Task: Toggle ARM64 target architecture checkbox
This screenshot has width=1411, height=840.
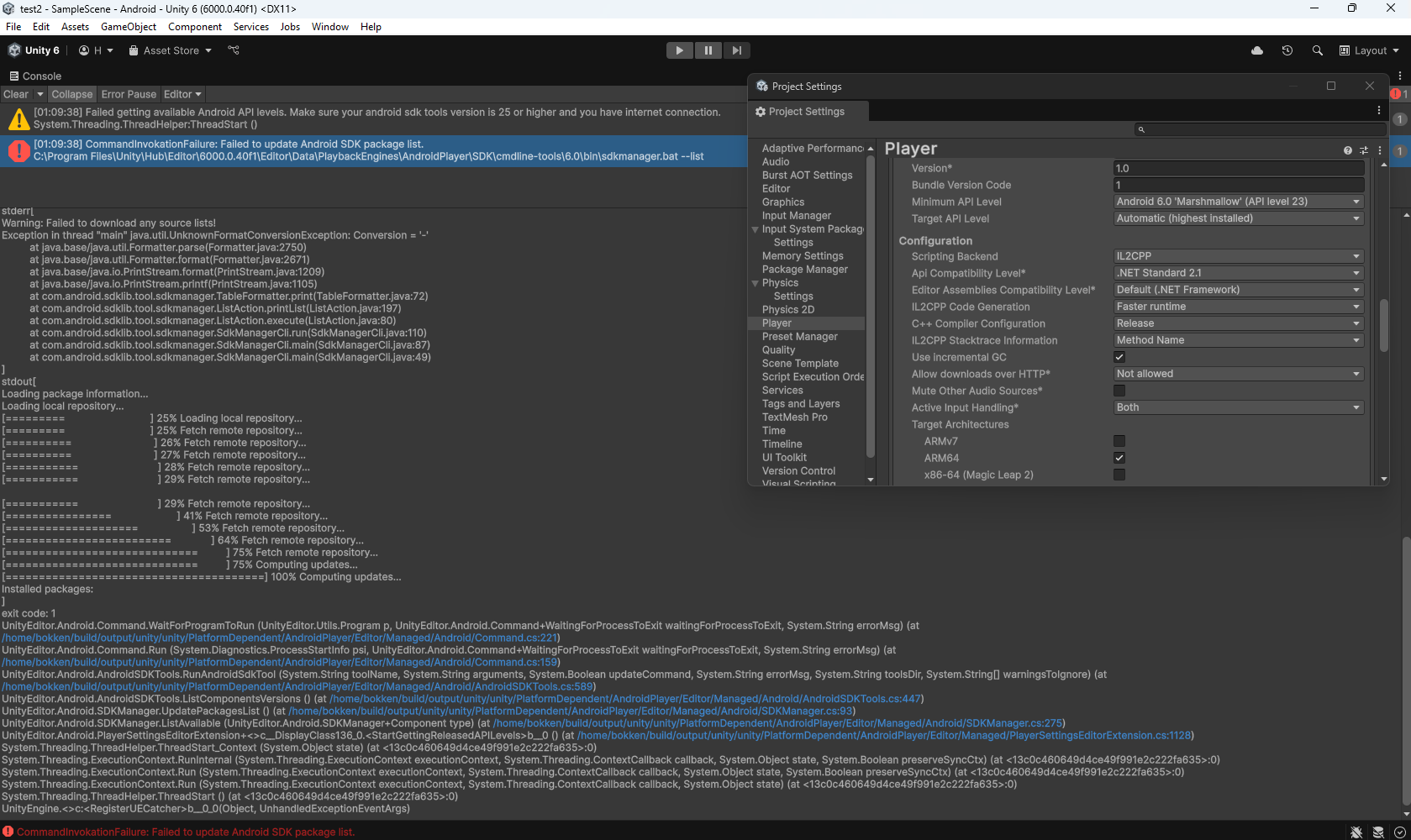Action: pyautogui.click(x=1119, y=458)
